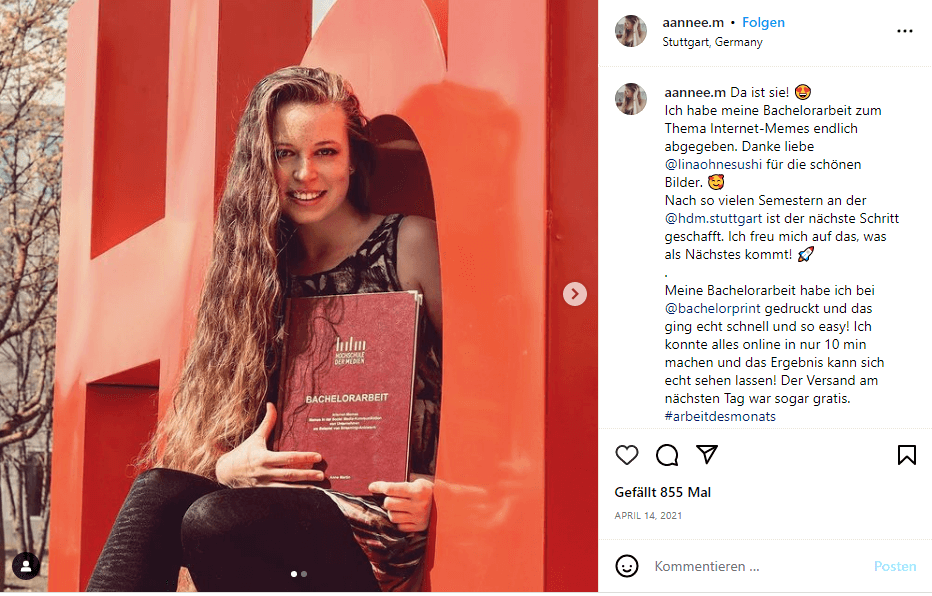Go to next photo with arrow
Viewport: 932px width, 596px height.
575,294
